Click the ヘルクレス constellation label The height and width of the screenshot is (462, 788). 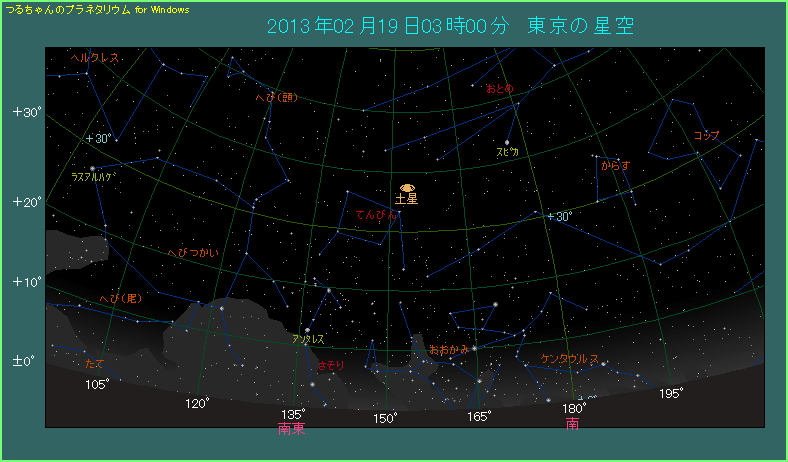tap(95, 58)
